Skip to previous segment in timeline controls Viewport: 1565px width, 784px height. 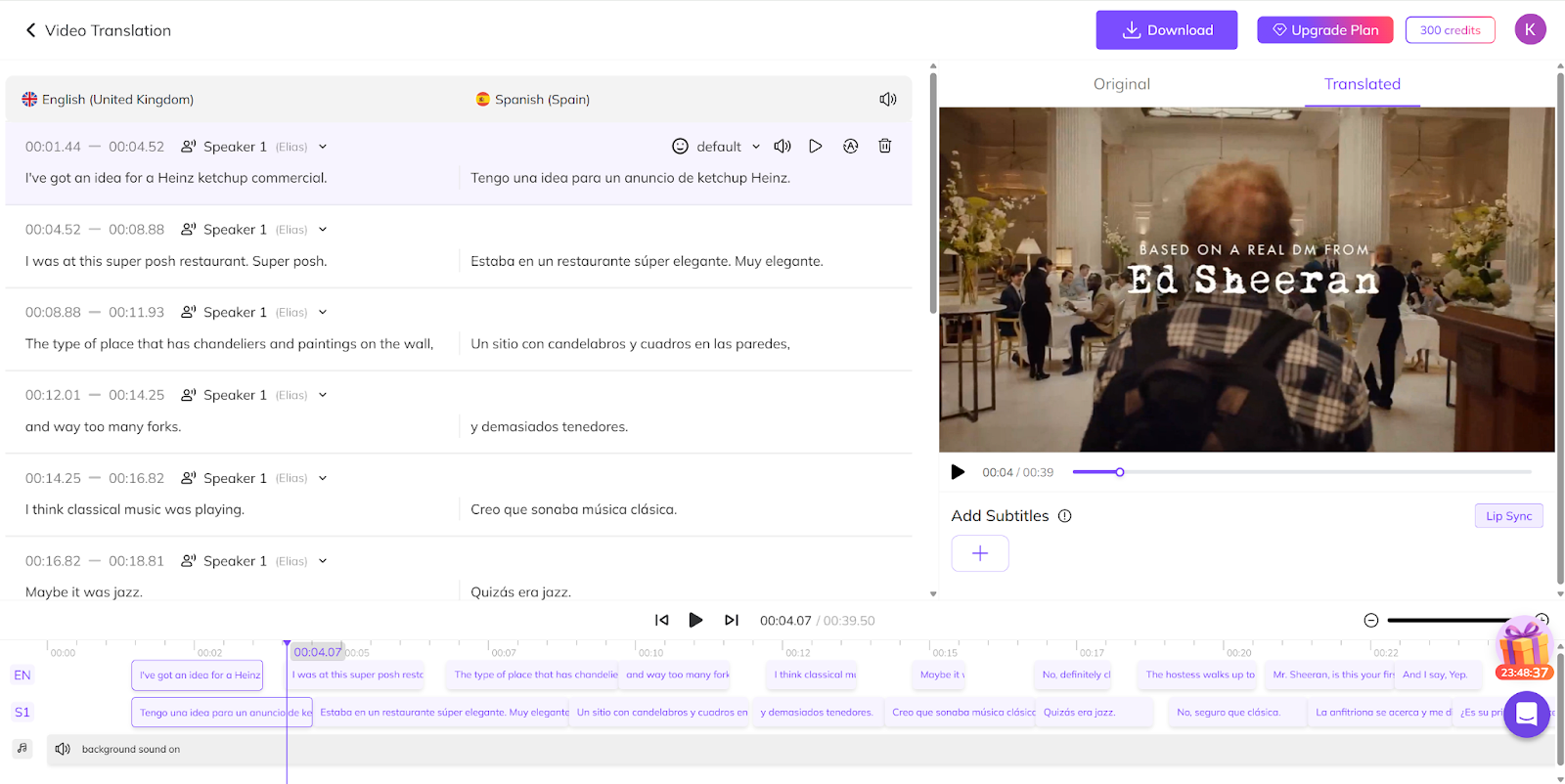point(662,620)
